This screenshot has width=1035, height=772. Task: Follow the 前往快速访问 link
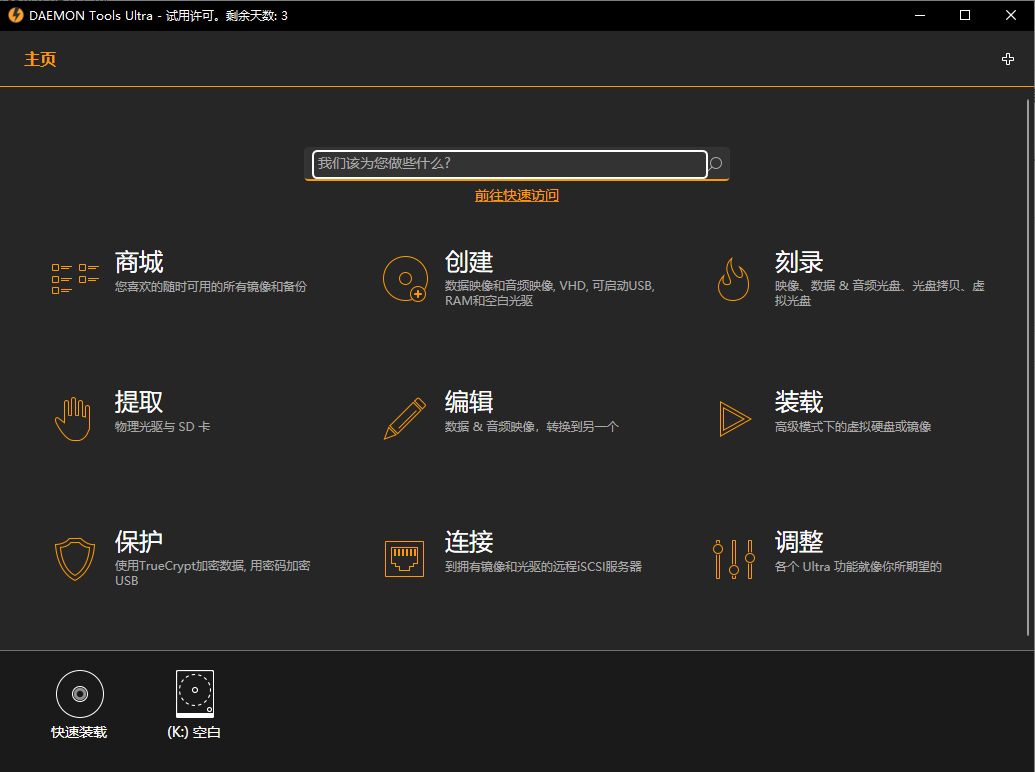coord(517,195)
